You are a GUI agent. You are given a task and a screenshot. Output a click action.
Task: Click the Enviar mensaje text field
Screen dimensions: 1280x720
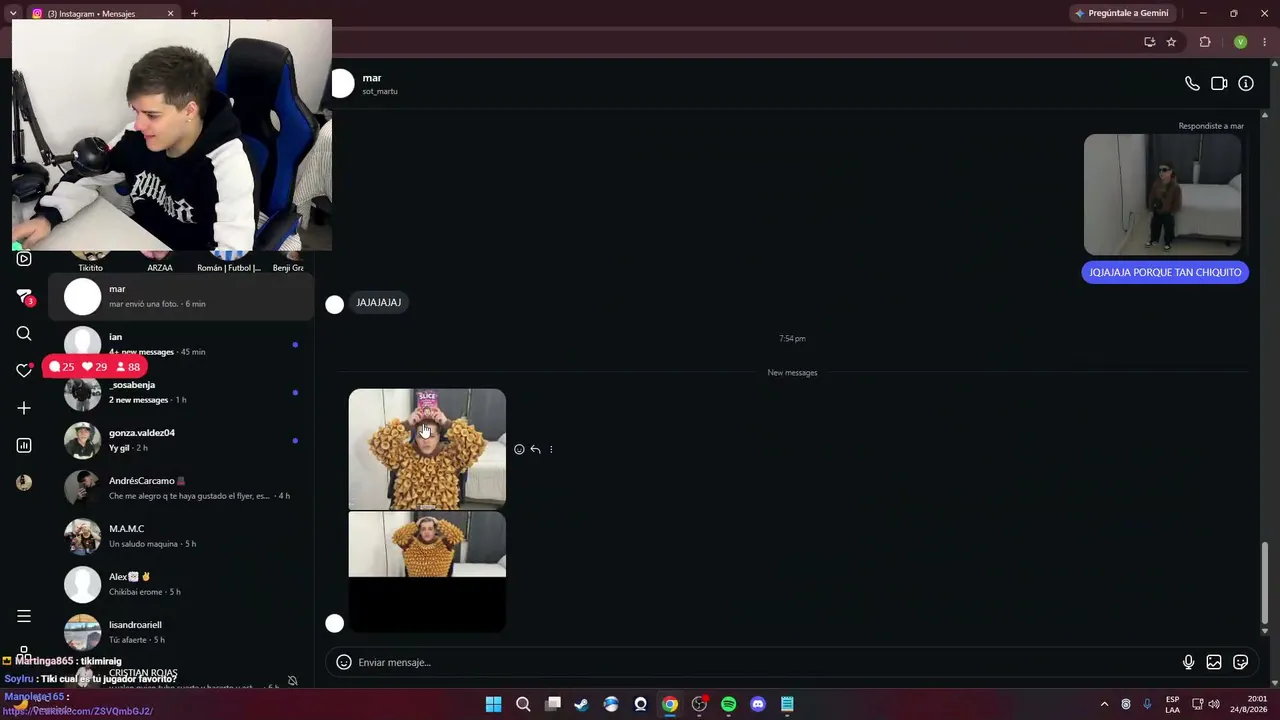[765, 662]
